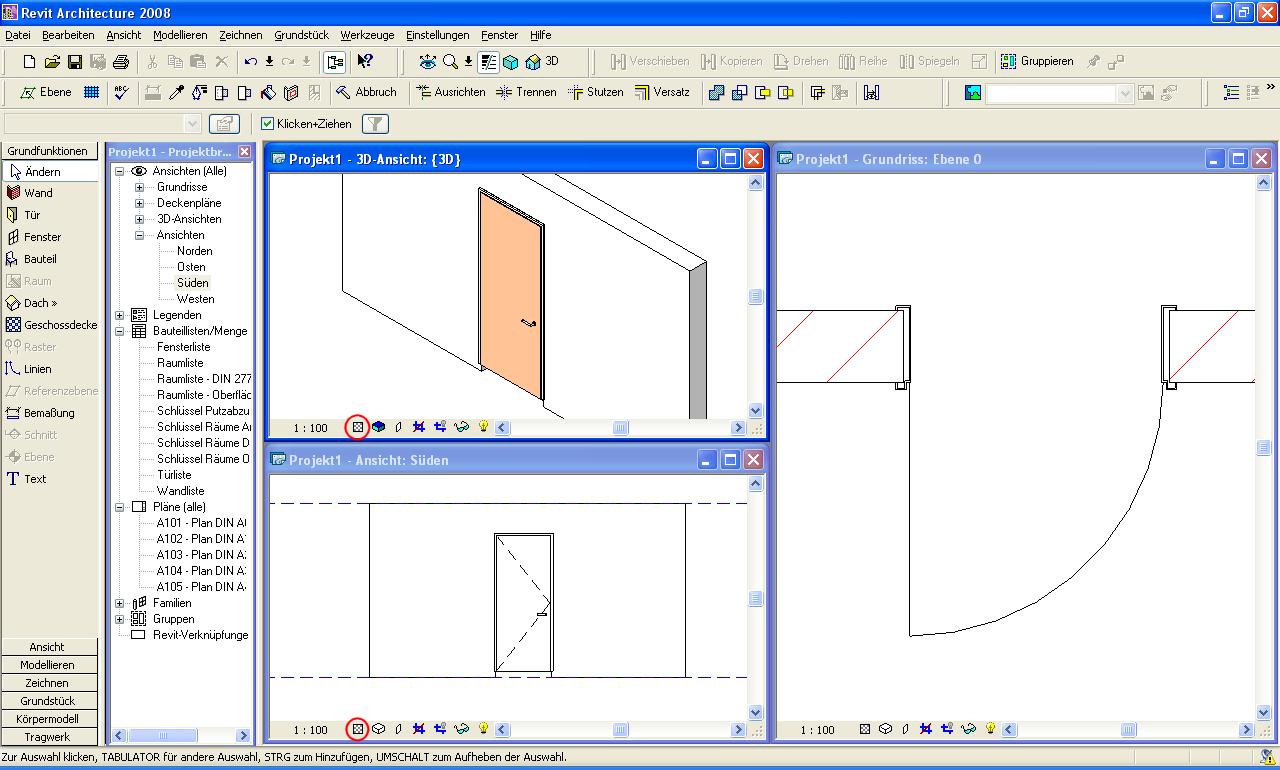Screen dimensions: 1280x770
Task: Click the project browser horizontal scrollbar
Action: (x=181, y=736)
